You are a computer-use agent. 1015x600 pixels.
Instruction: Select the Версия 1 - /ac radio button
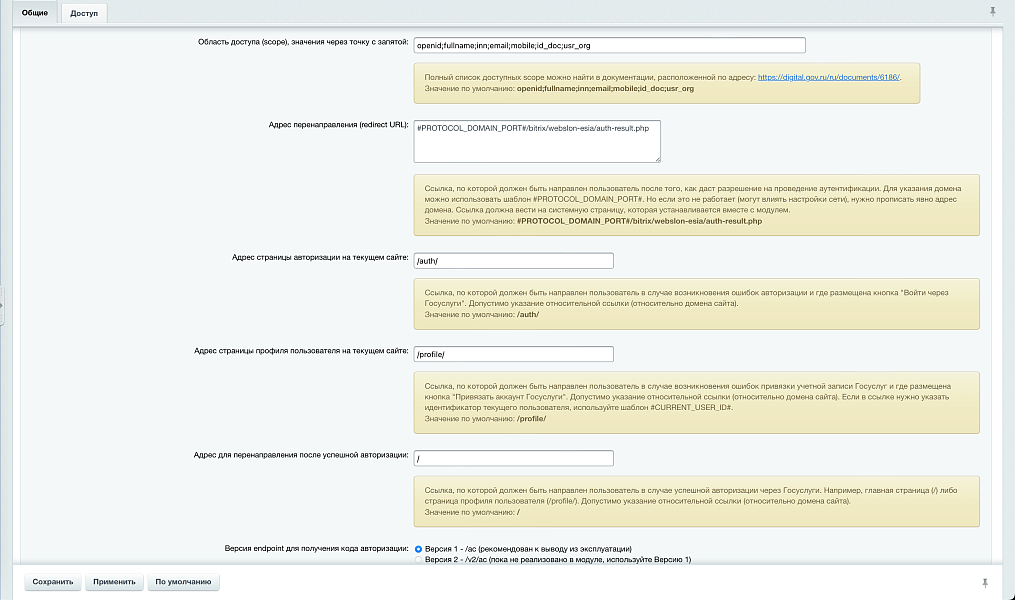click(419, 549)
